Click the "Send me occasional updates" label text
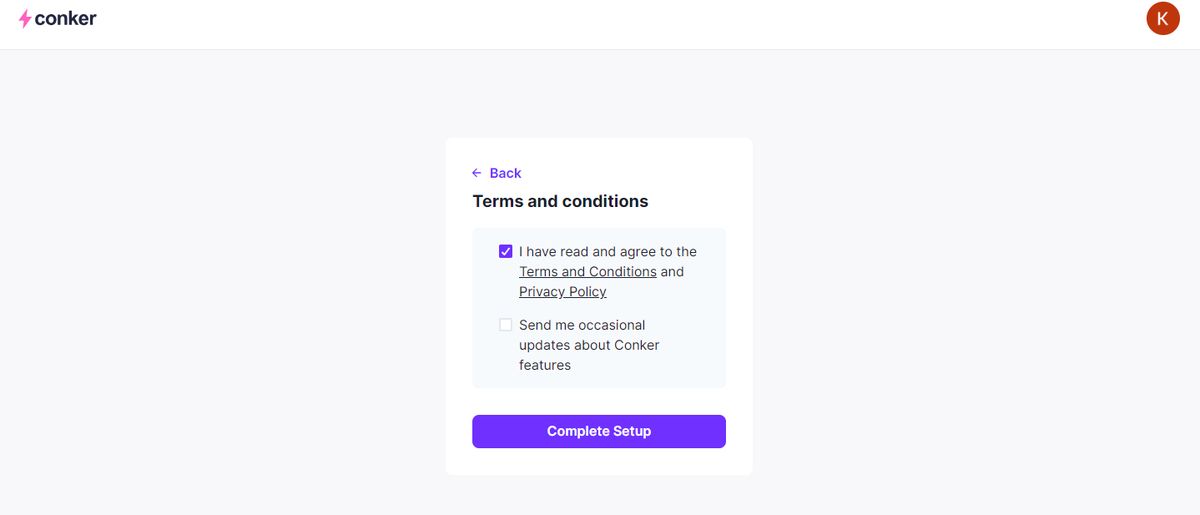 point(582,325)
